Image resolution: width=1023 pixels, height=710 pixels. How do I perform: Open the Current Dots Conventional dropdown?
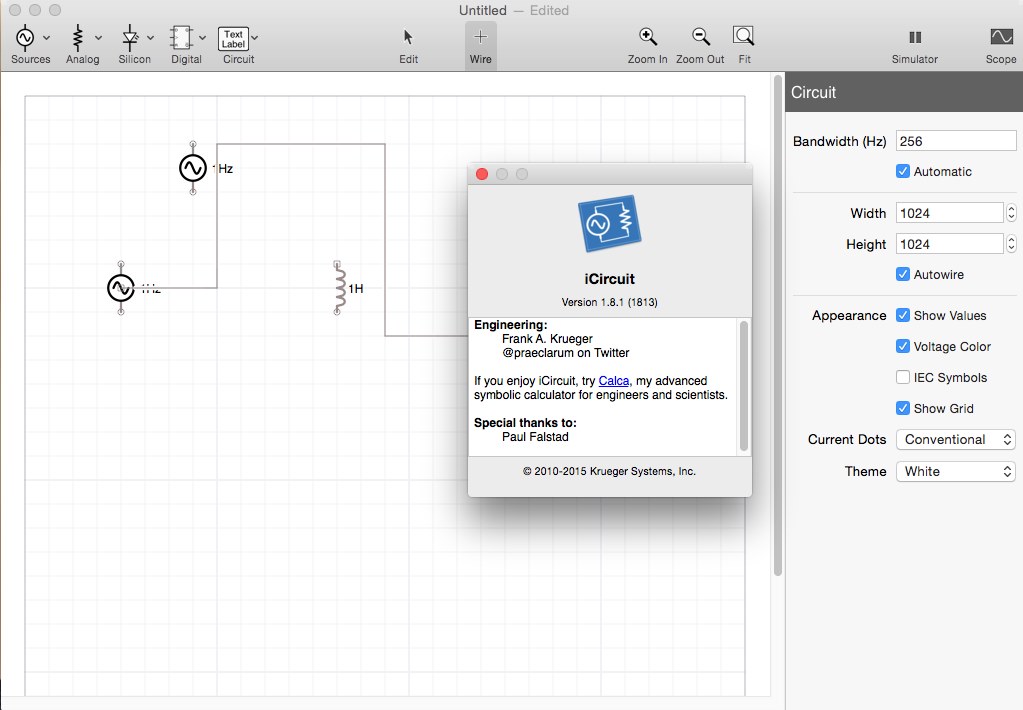click(x=956, y=439)
